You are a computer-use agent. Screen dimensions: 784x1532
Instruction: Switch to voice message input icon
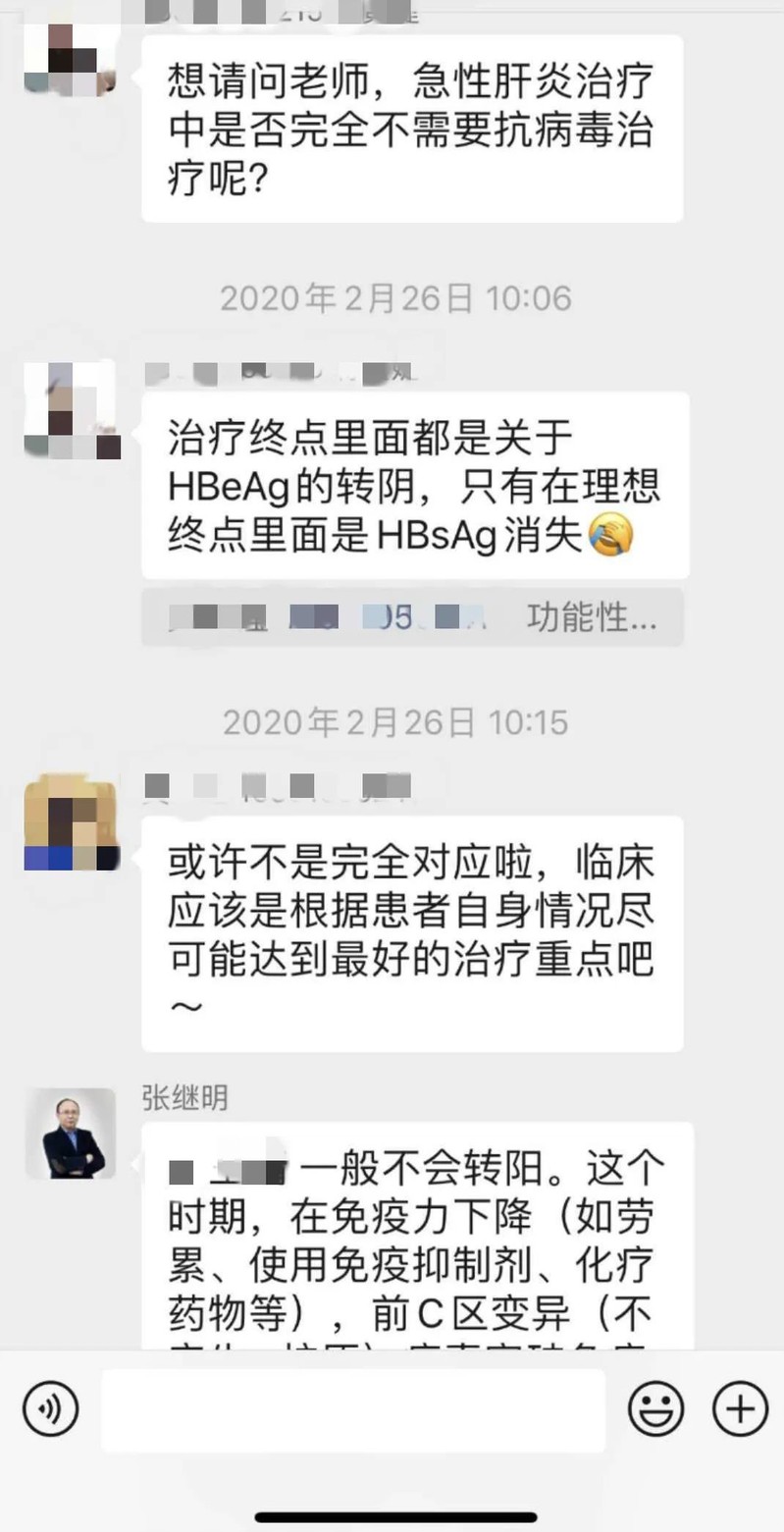click(x=51, y=1409)
